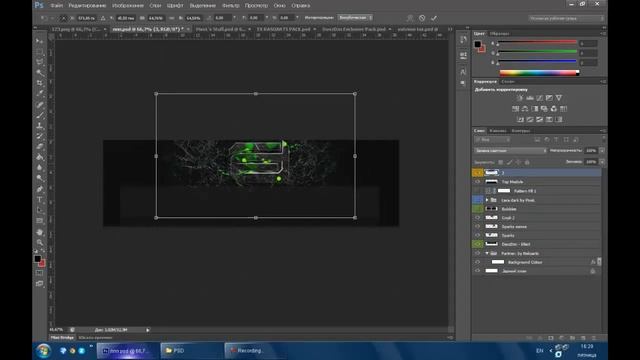Image resolution: width=640 pixels, height=360 pixels.
Task: Add a Vibrance adjustment
Action: click(559, 98)
